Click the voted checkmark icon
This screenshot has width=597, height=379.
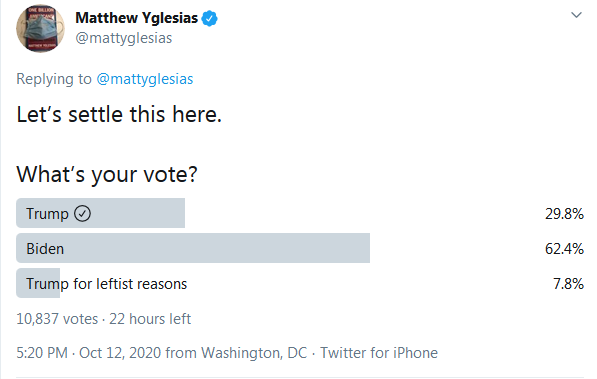click(x=82, y=213)
